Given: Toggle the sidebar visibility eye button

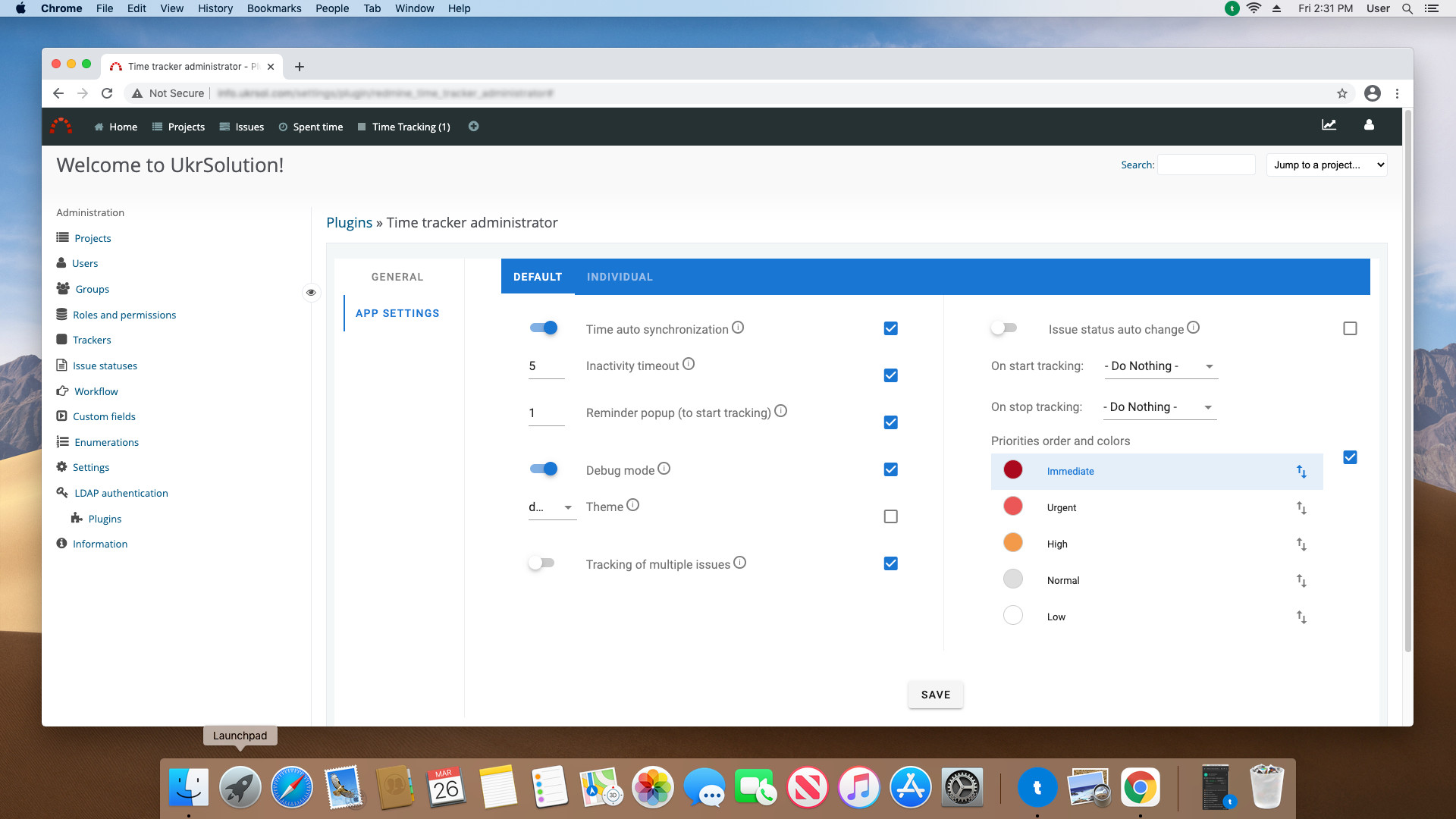Looking at the screenshot, I should [311, 292].
